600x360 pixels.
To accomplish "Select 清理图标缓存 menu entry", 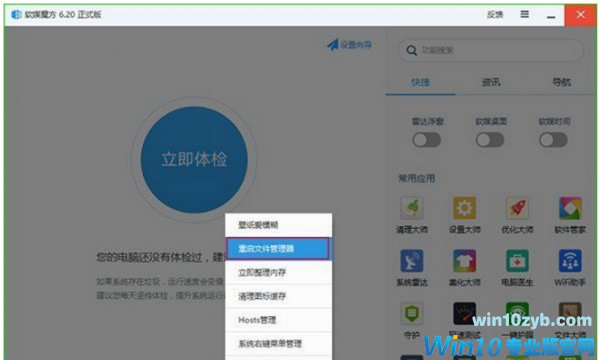I will [x=279, y=296].
